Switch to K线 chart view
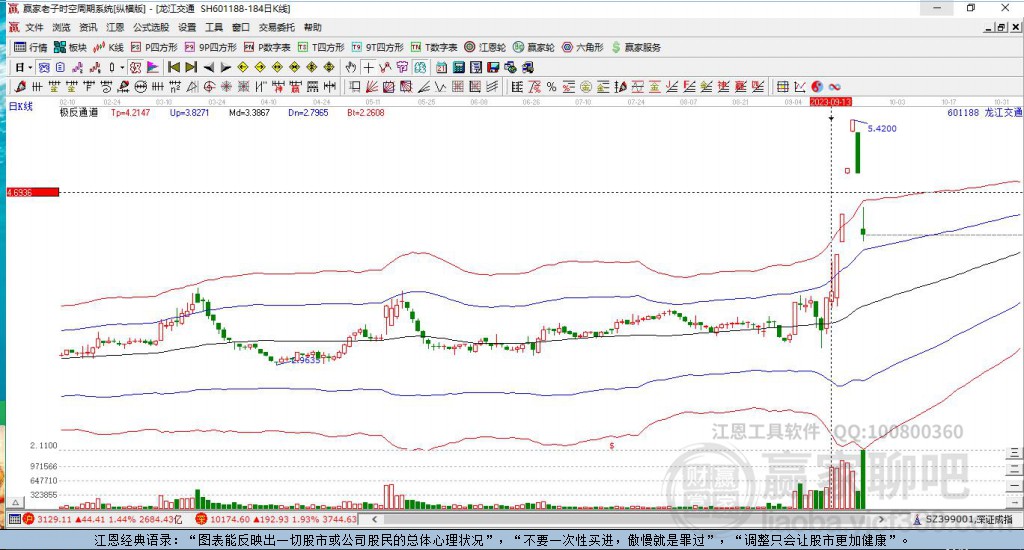The width and height of the screenshot is (1024, 550). pyautogui.click(x=109, y=47)
